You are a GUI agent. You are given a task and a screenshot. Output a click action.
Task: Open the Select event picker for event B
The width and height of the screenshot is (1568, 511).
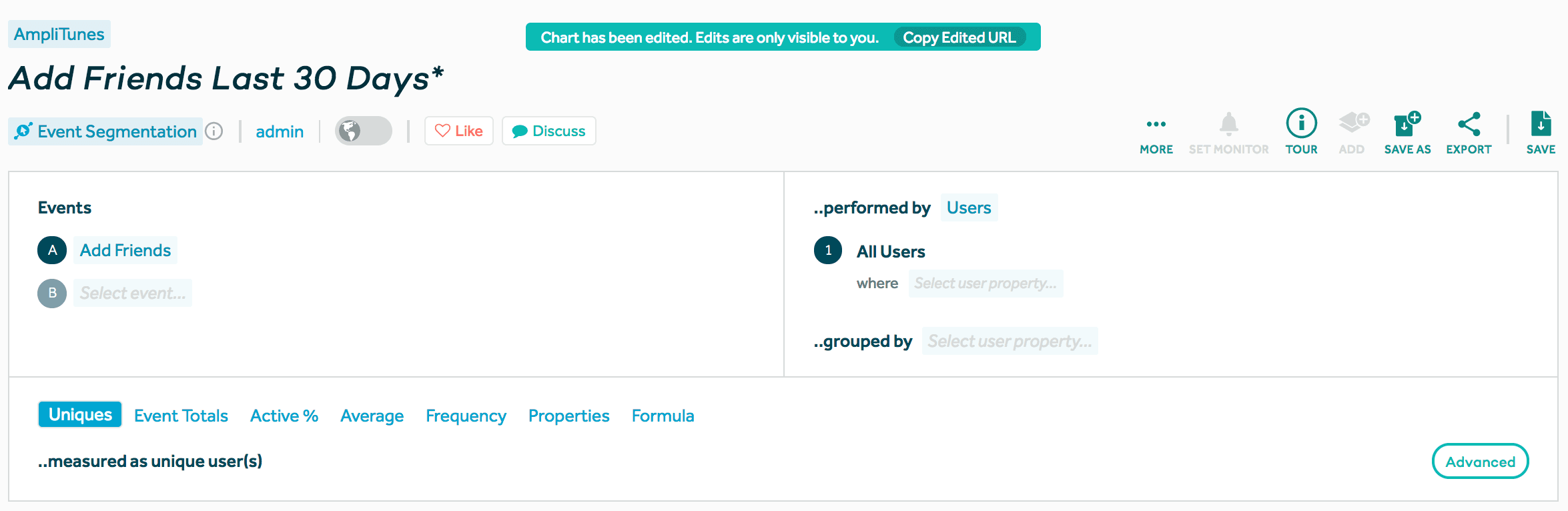coord(132,293)
